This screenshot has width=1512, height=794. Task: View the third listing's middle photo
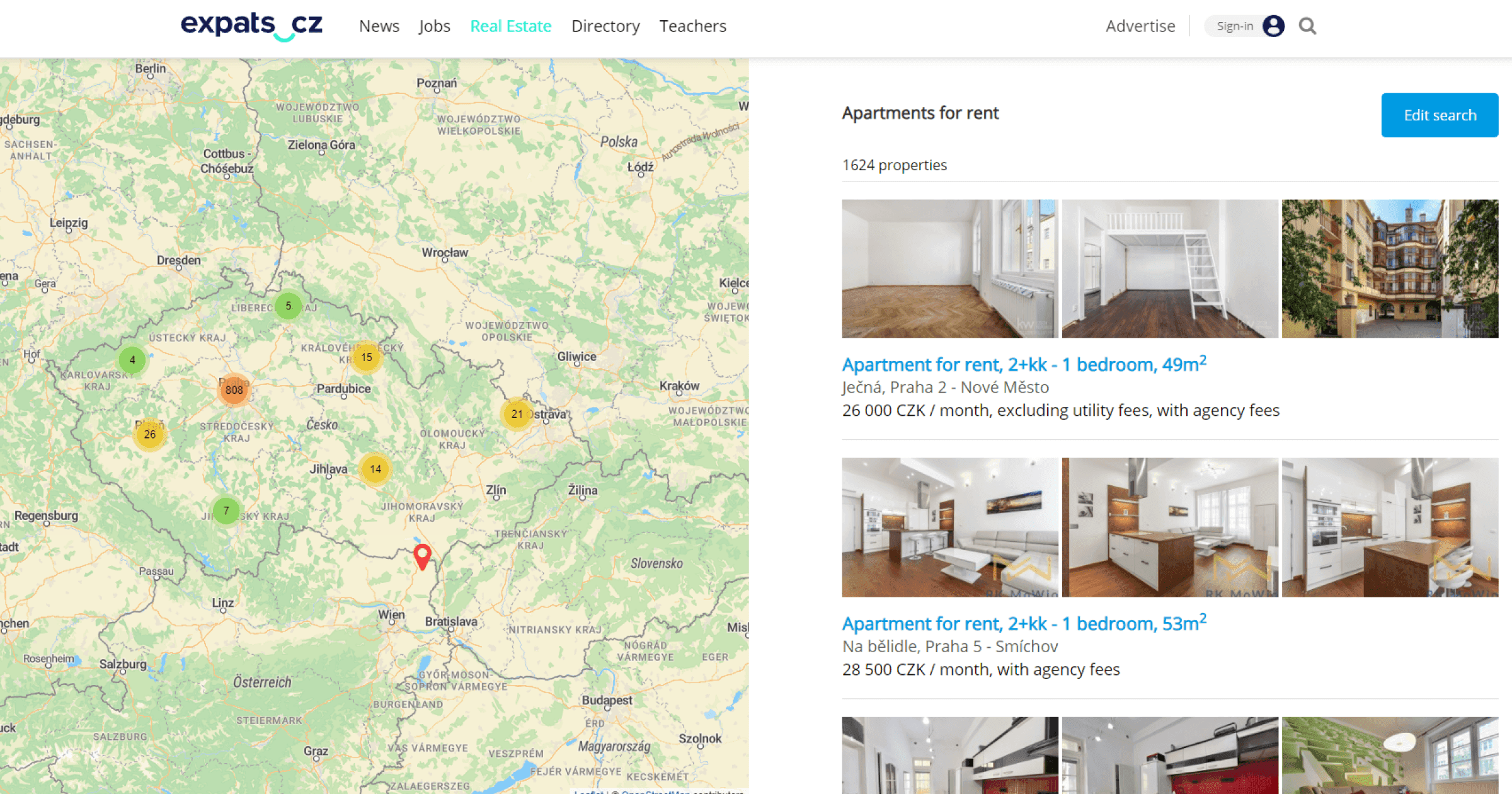[1170, 755]
